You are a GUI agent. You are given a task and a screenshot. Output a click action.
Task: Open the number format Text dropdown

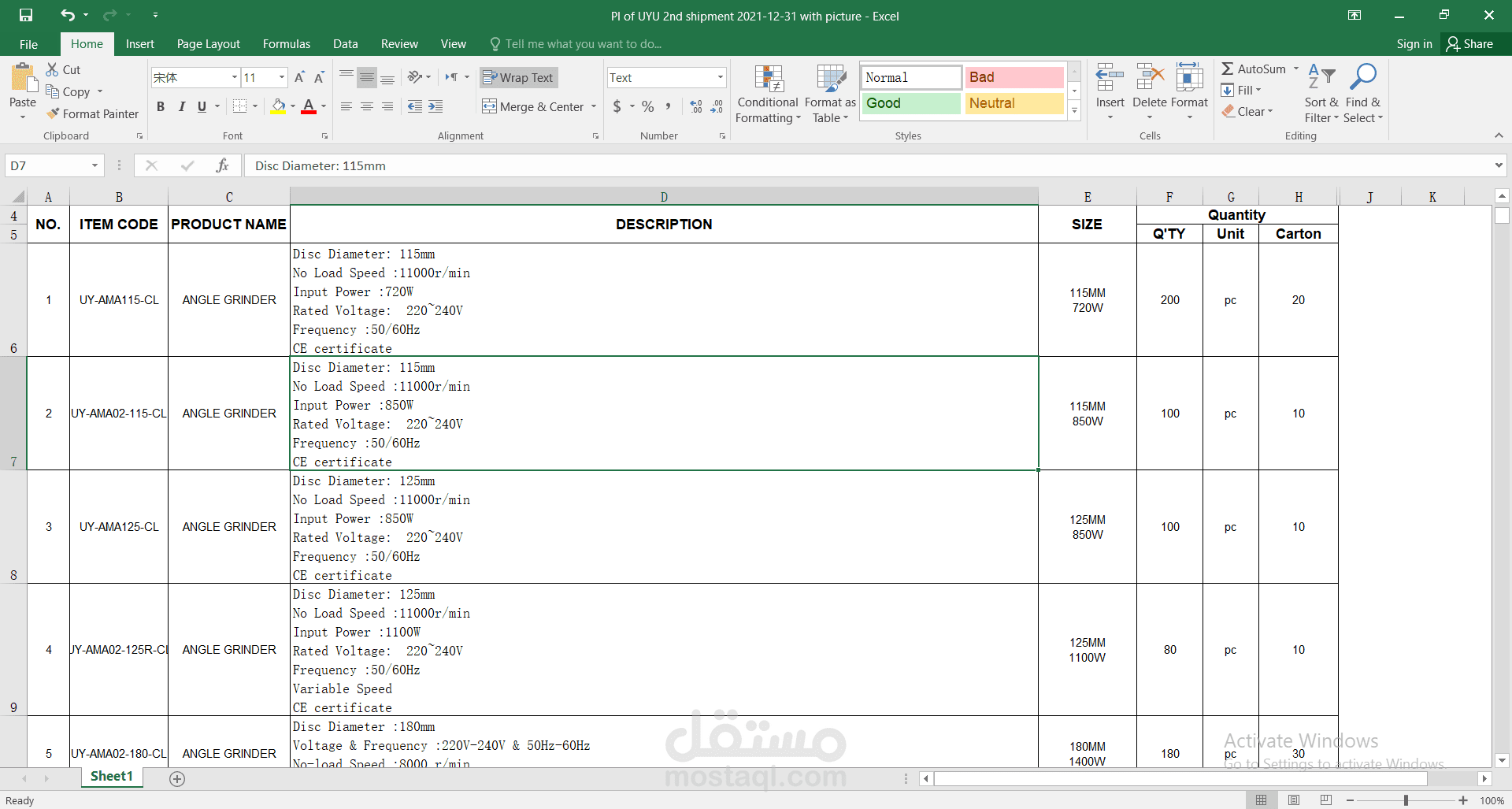pyautogui.click(x=720, y=77)
